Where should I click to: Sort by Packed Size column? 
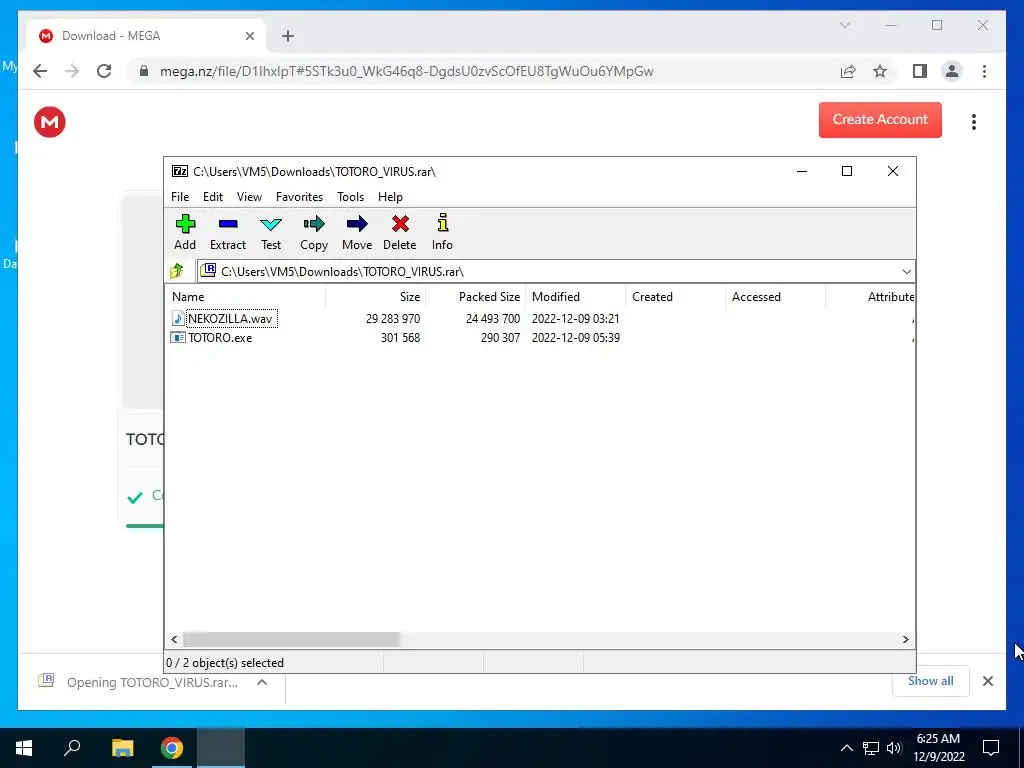[475, 296]
